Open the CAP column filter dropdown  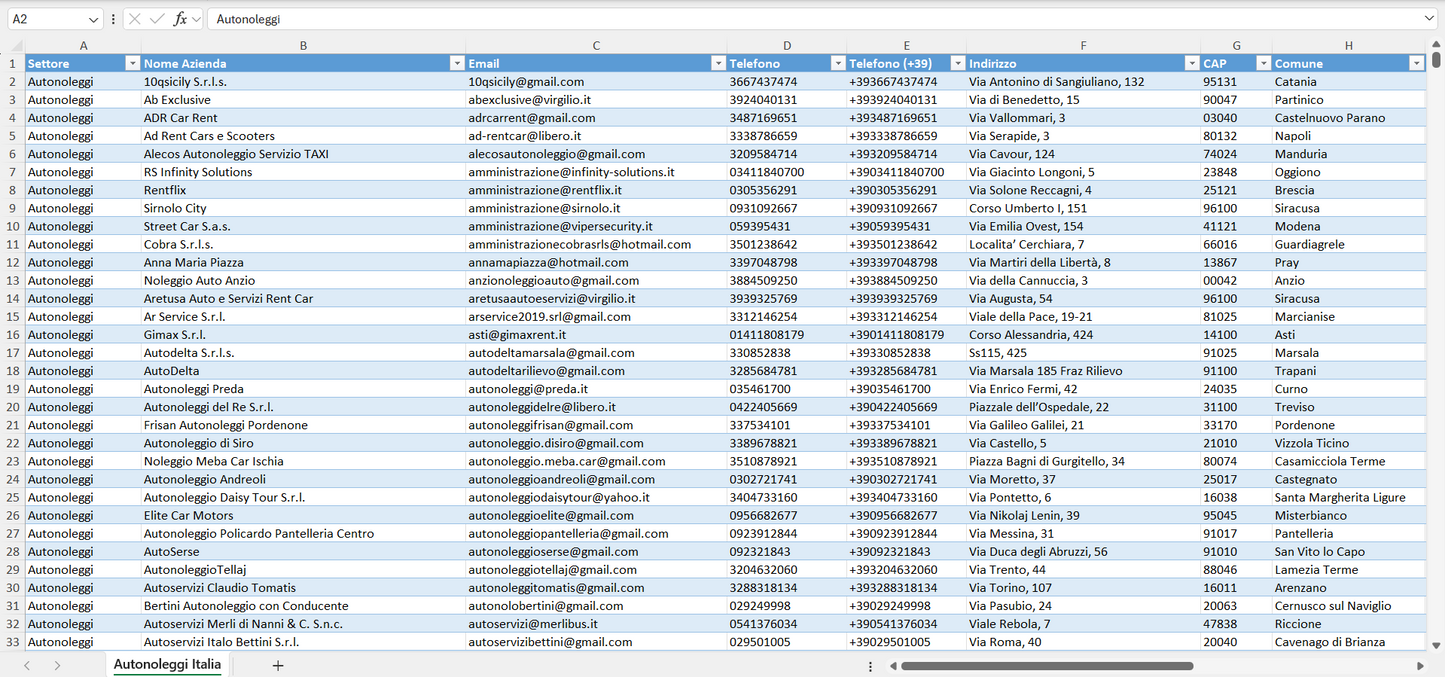[x=1263, y=63]
